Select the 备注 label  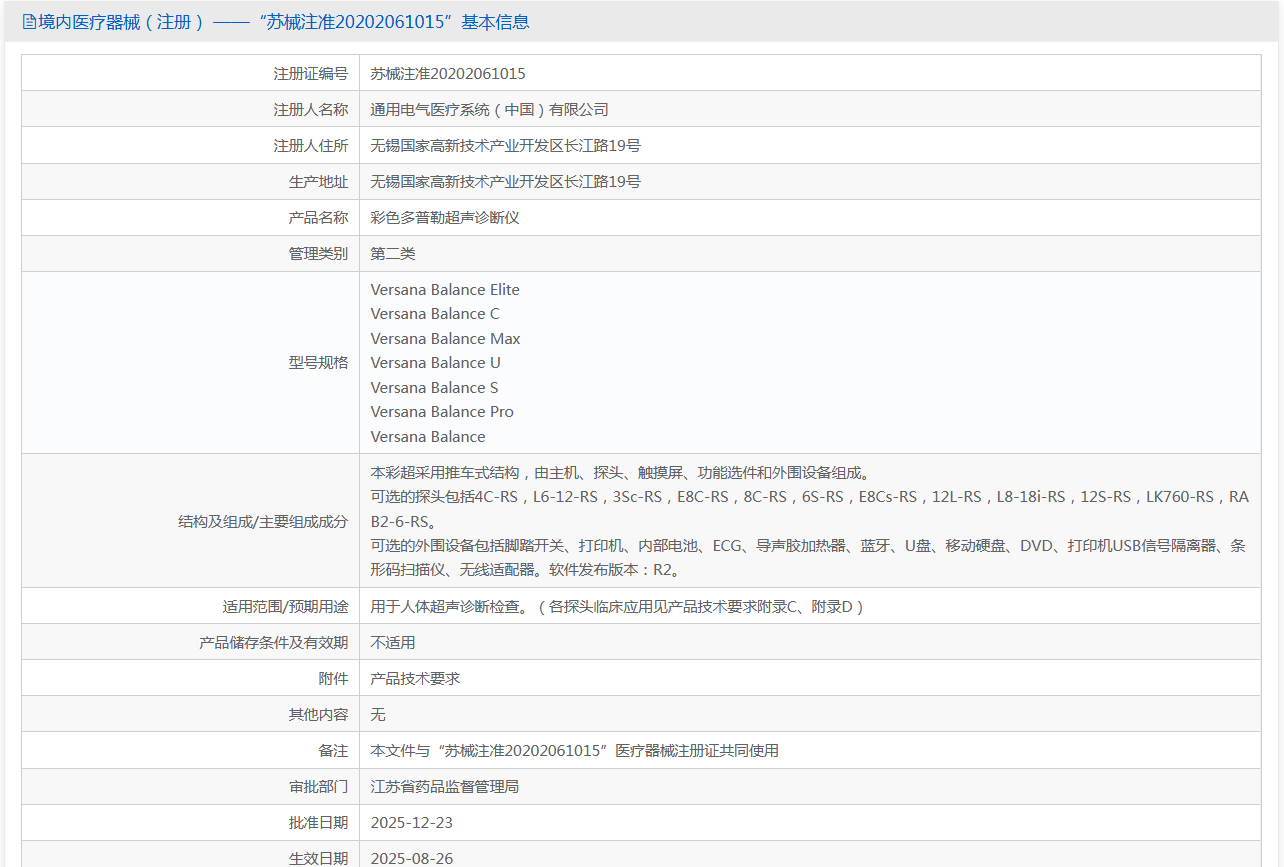tap(333, 750)
